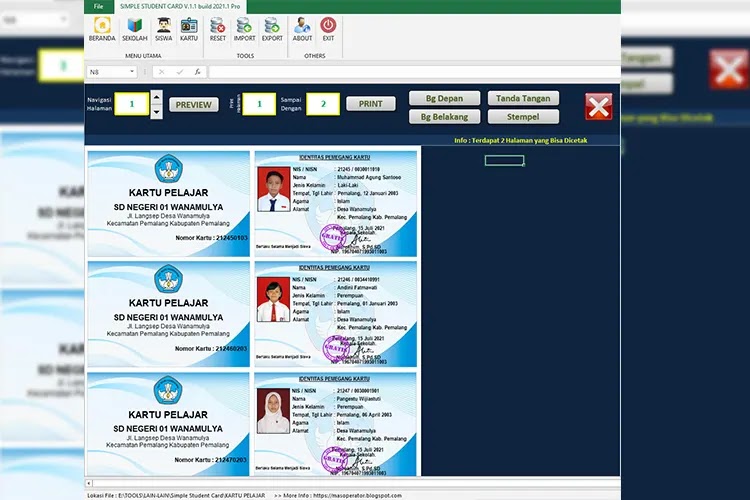The height and width of the screenshot is (500, 750).
Task: Open the File ribbon tab
Action: (99, 6)
